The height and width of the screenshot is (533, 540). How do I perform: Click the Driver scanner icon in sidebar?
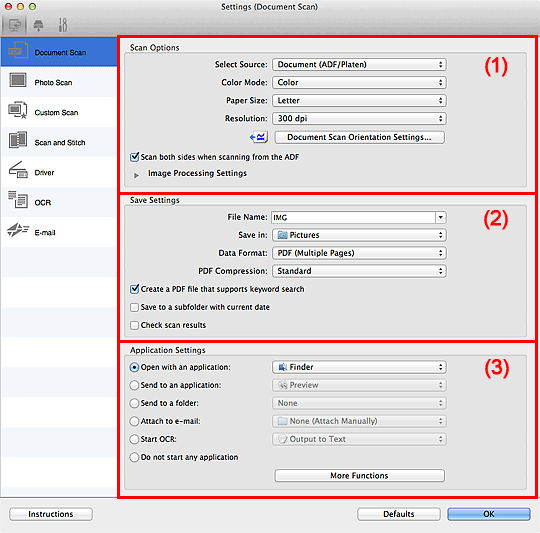tap(18, 170)
